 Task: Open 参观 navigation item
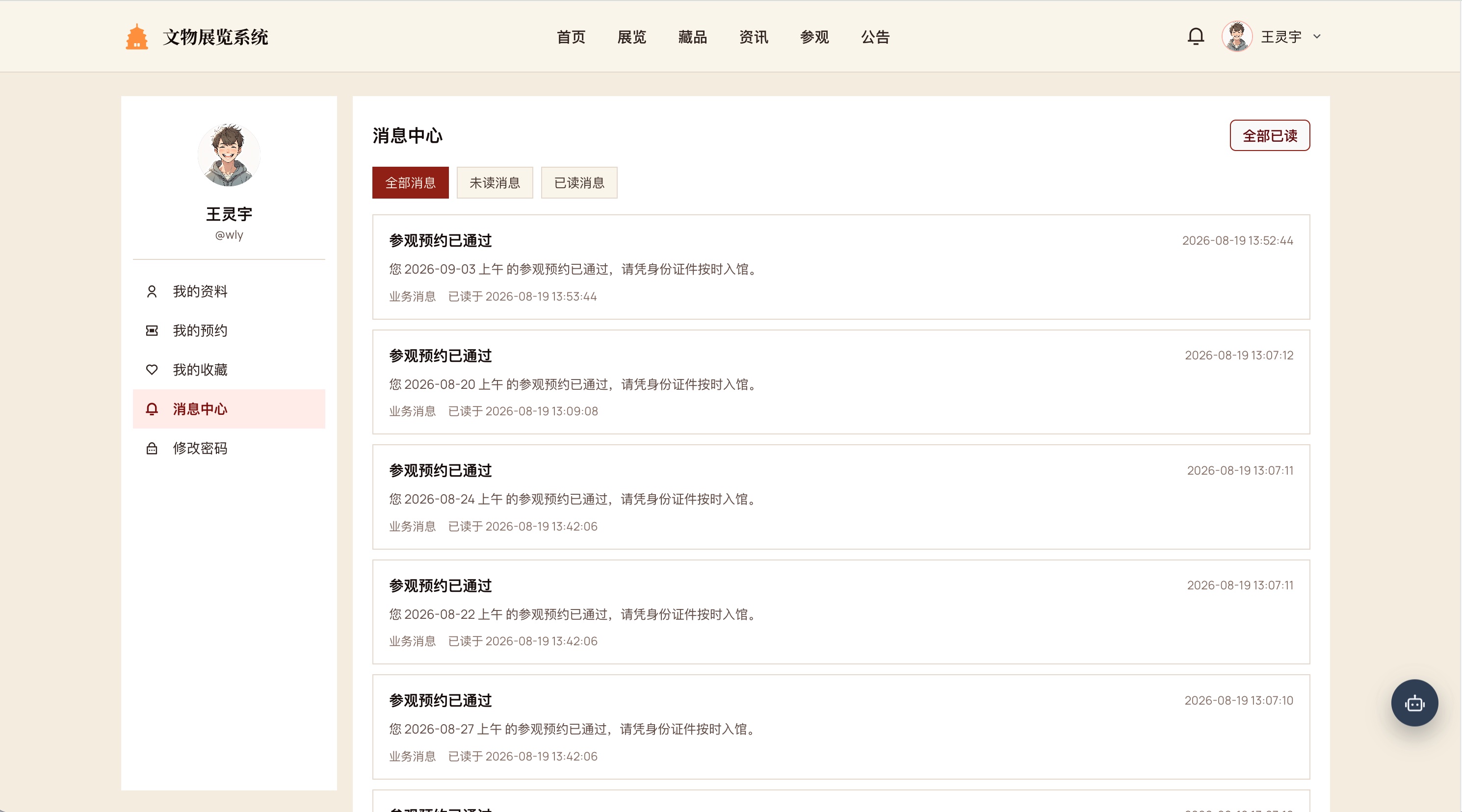coord(814,37)
